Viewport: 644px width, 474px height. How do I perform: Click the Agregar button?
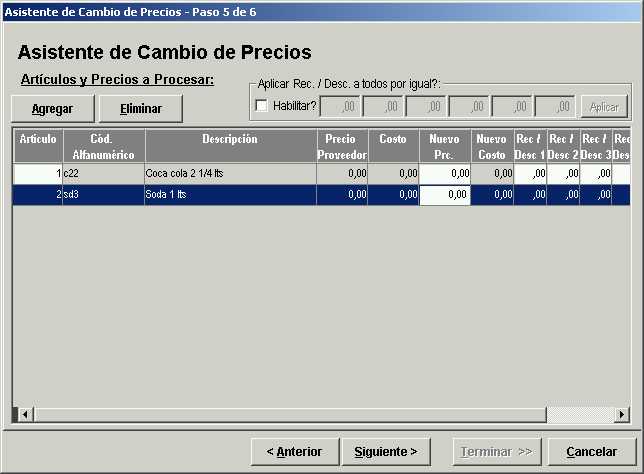(52, 108)
